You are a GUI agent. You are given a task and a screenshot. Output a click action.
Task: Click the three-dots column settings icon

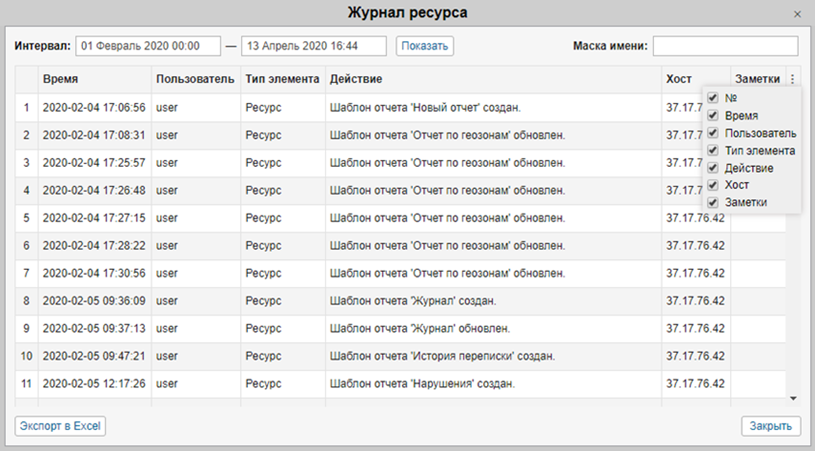(x=793, y=79)
